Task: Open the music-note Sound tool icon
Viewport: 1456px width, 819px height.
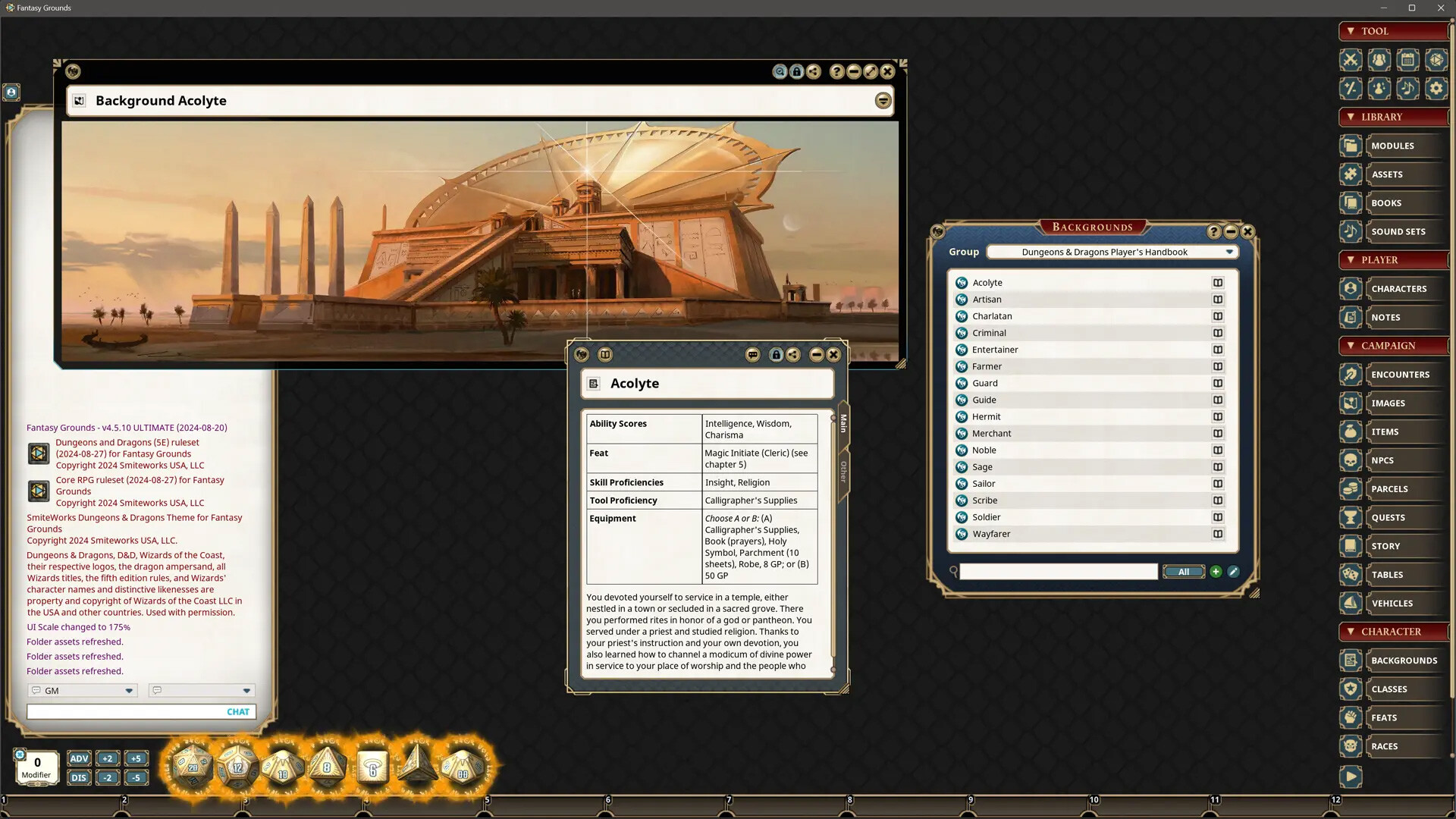Action: (x=1407, y=88)
